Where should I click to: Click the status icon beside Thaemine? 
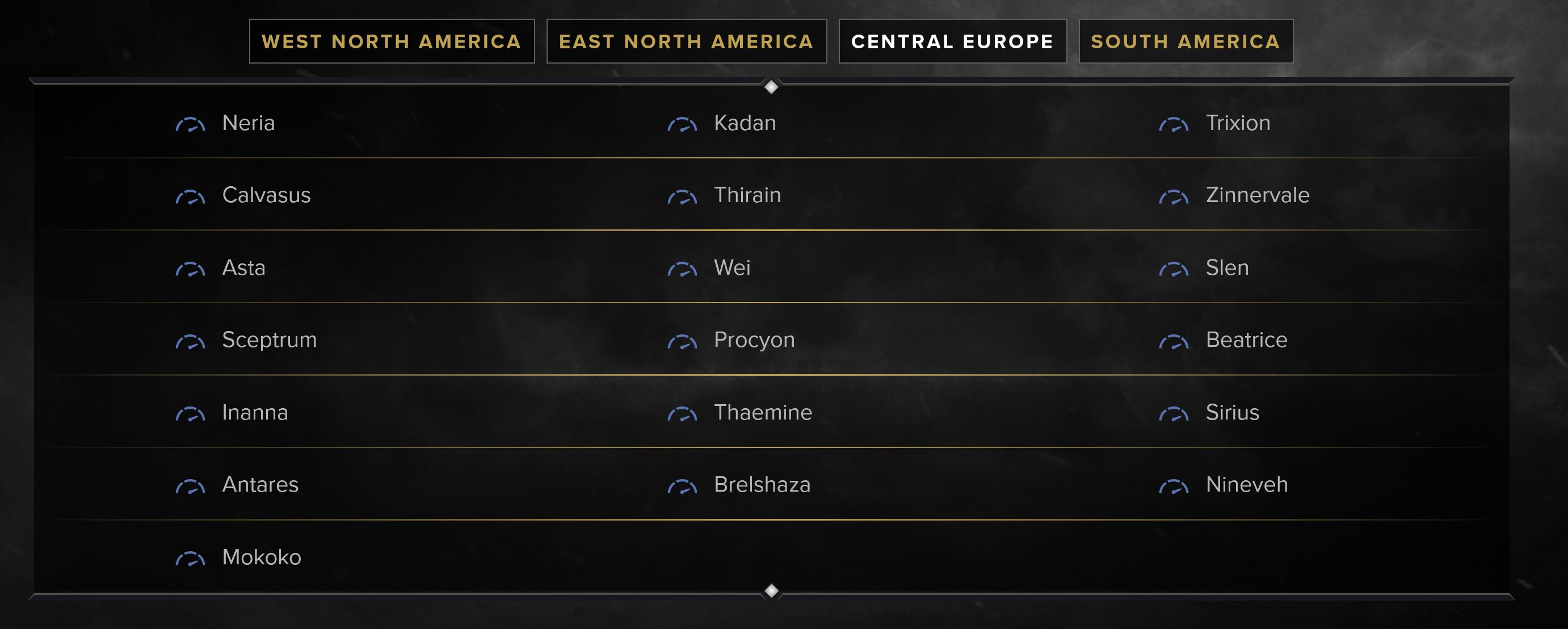[x=682, y=414]
